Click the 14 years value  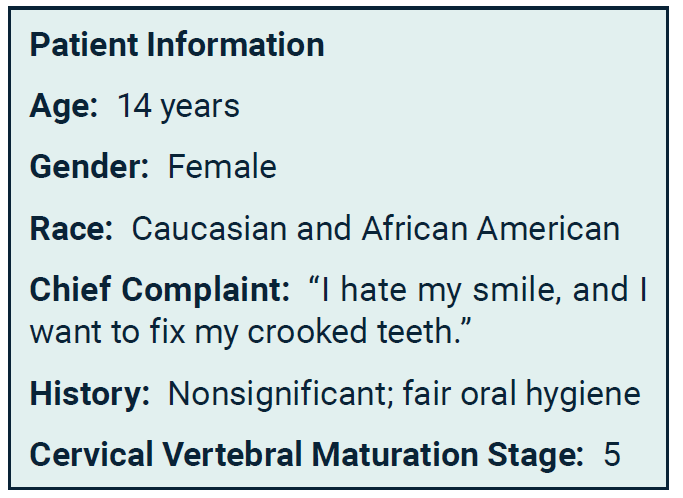[179, 106]
